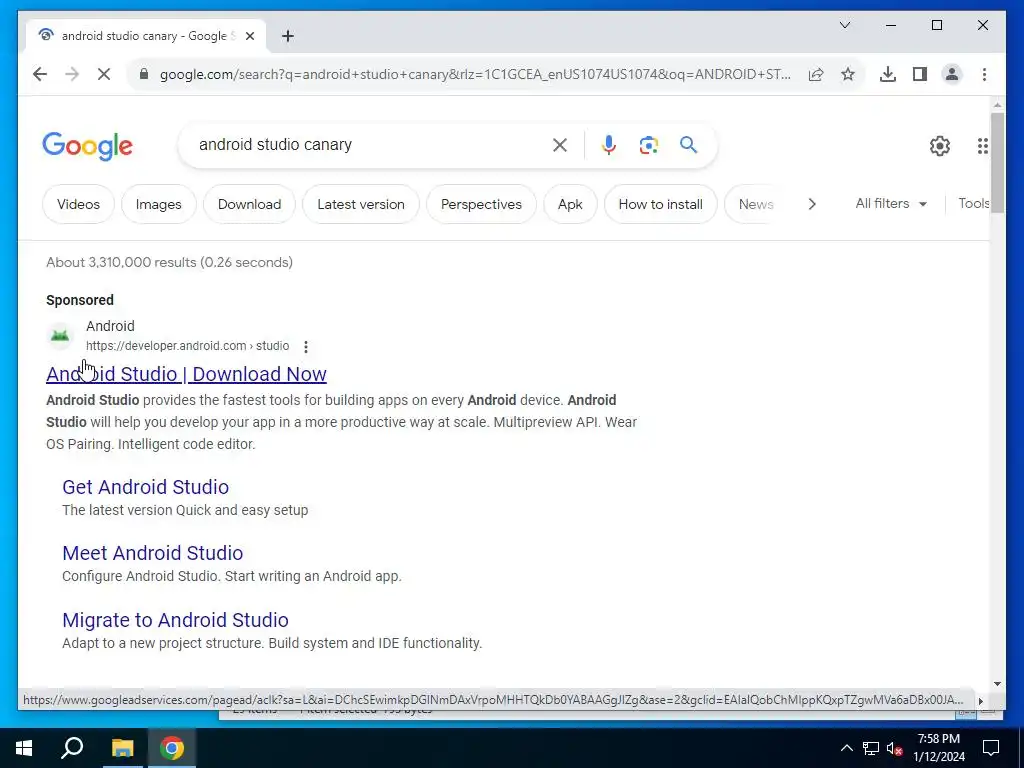Select the Videos filter chip

(x=78, y=204)
